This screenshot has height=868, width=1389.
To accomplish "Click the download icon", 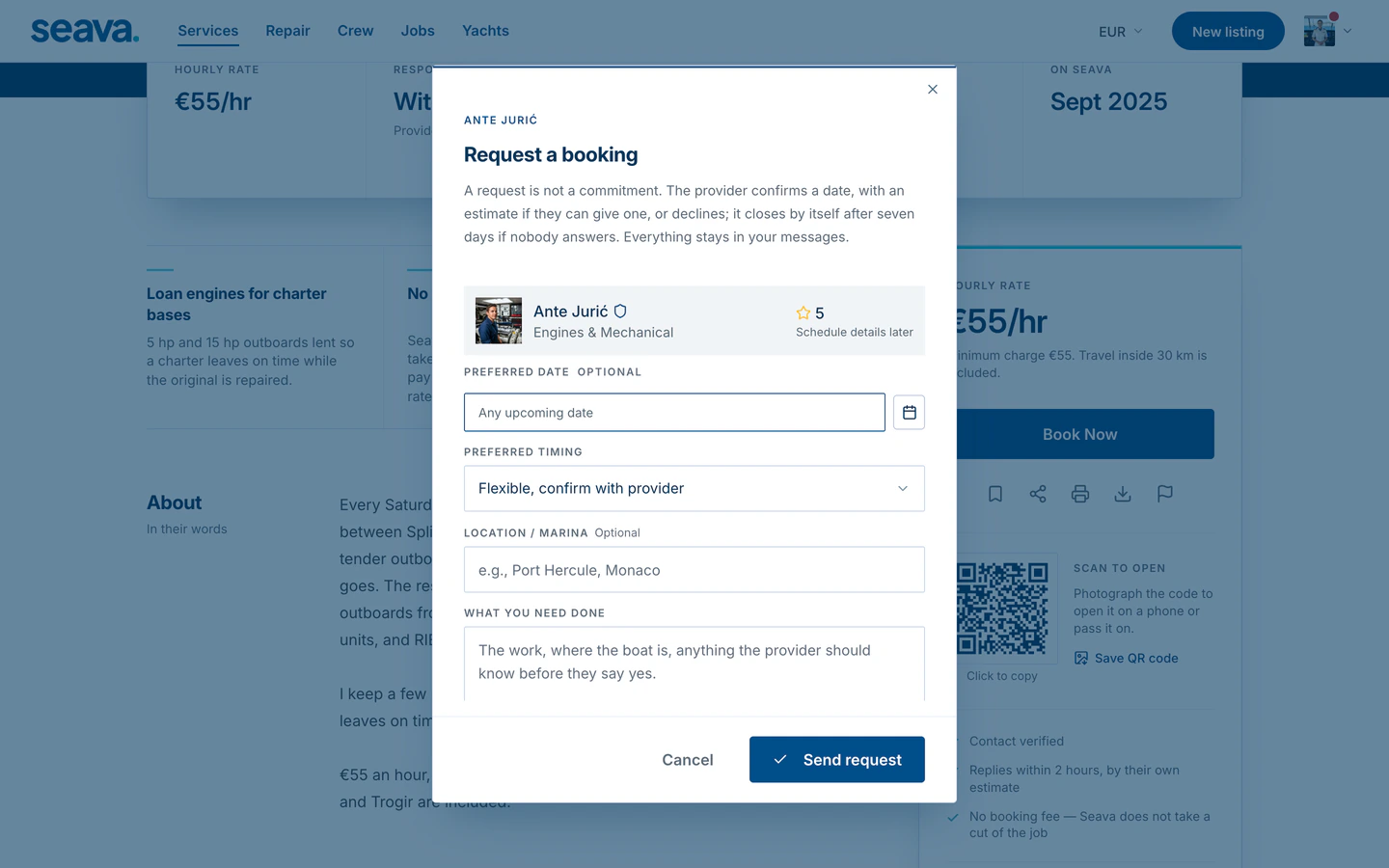I will tap(1123, 494).
